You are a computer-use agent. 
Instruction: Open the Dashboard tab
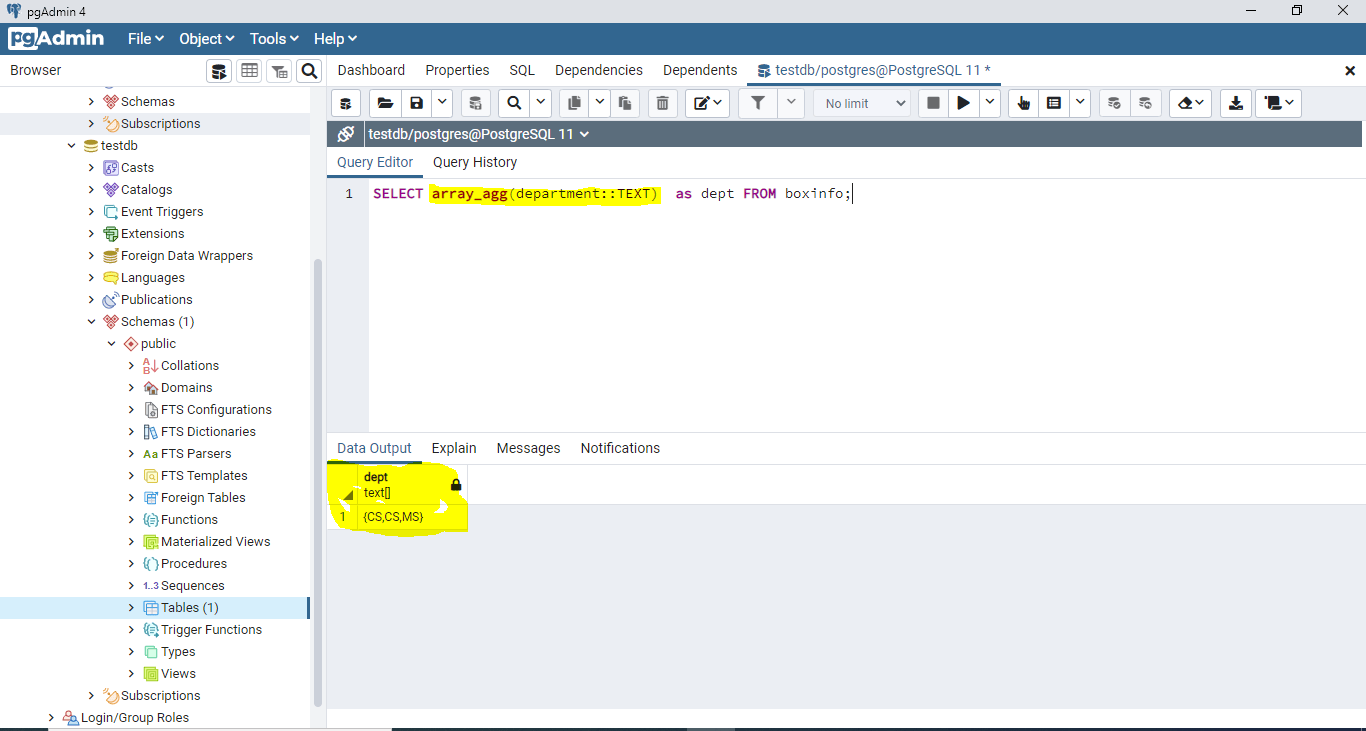tap(371, 70)
